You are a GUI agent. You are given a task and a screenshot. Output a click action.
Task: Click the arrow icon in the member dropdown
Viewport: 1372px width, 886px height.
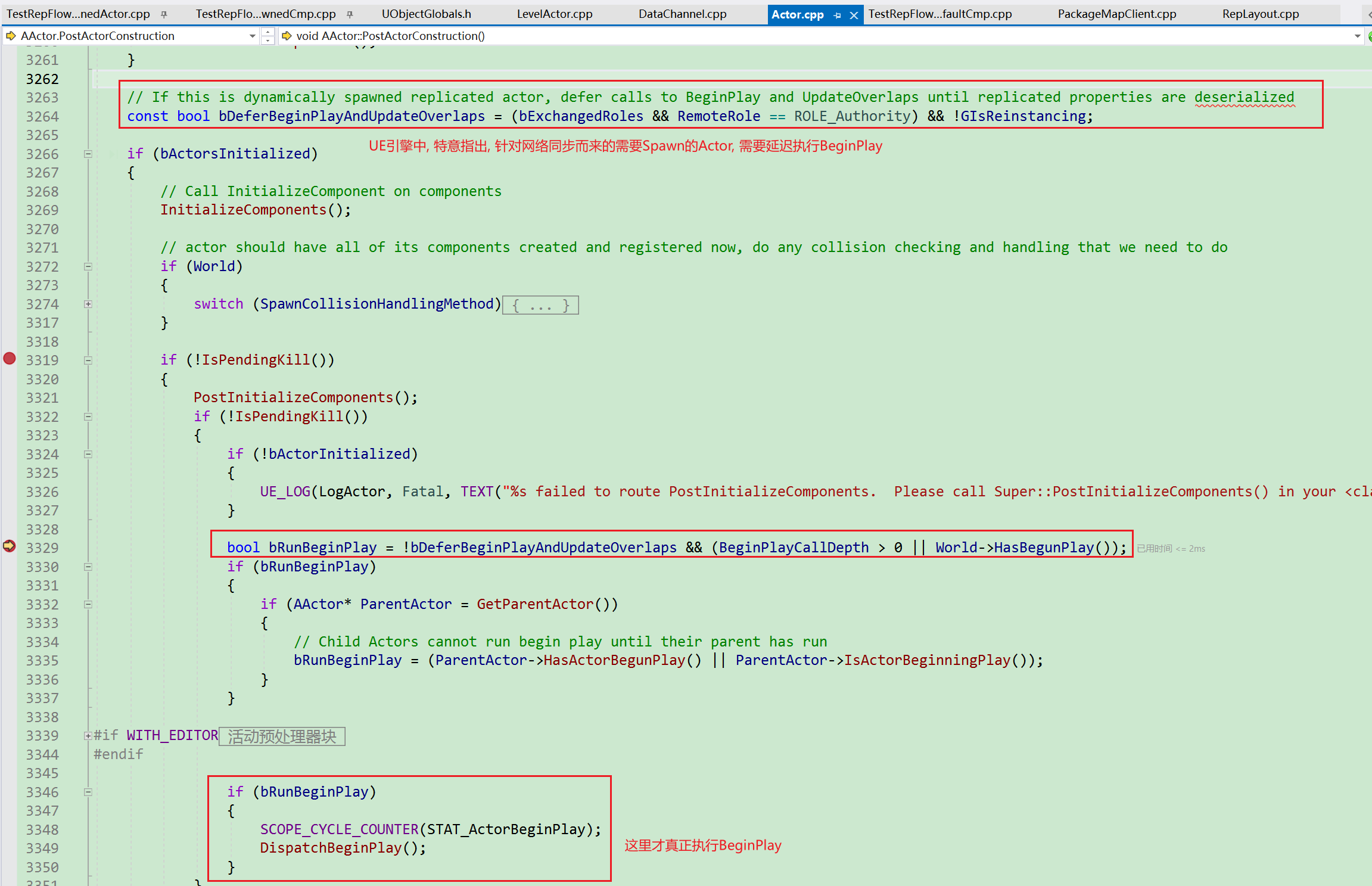287,36
